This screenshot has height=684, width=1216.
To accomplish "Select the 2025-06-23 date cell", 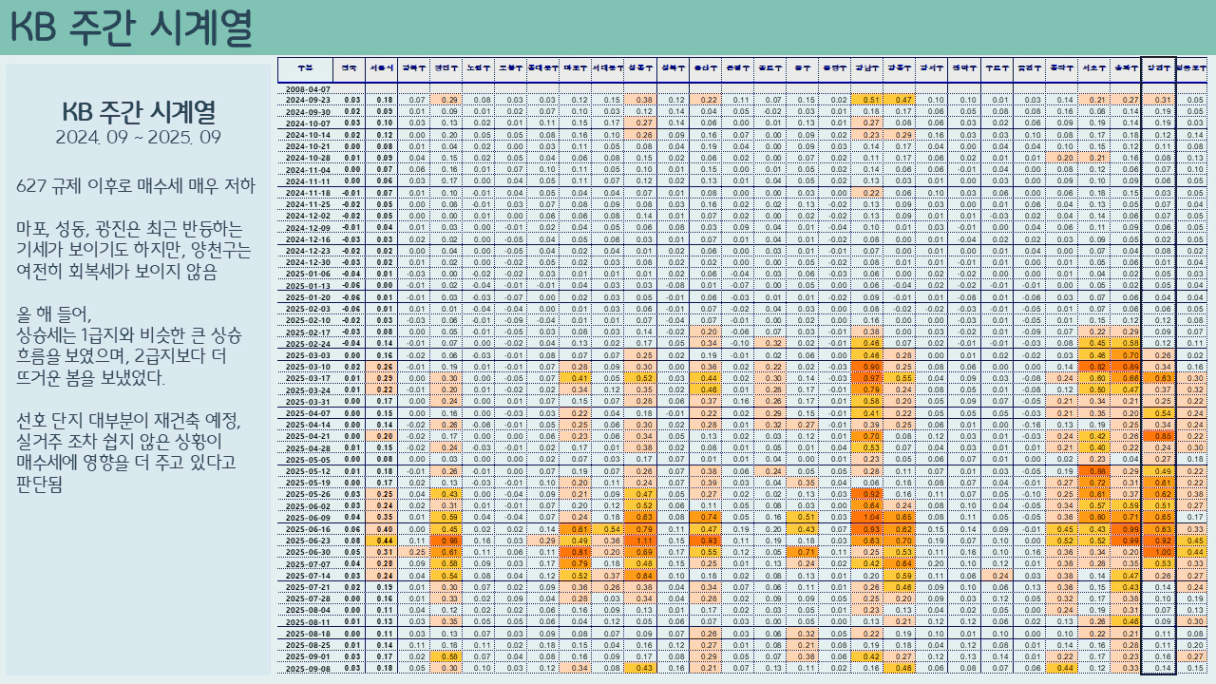I will click(308, 540).
